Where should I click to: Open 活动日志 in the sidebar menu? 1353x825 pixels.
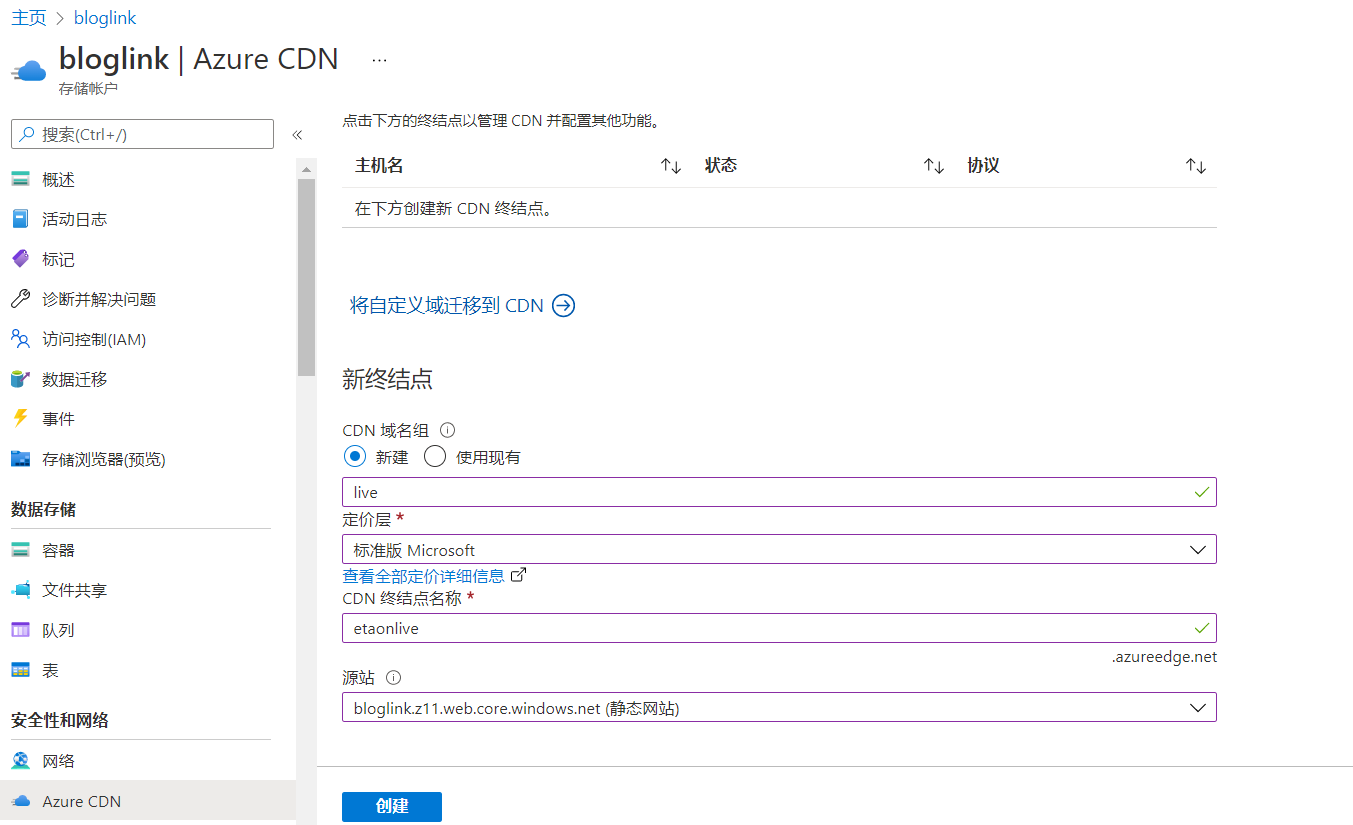[x=75, y=219]
